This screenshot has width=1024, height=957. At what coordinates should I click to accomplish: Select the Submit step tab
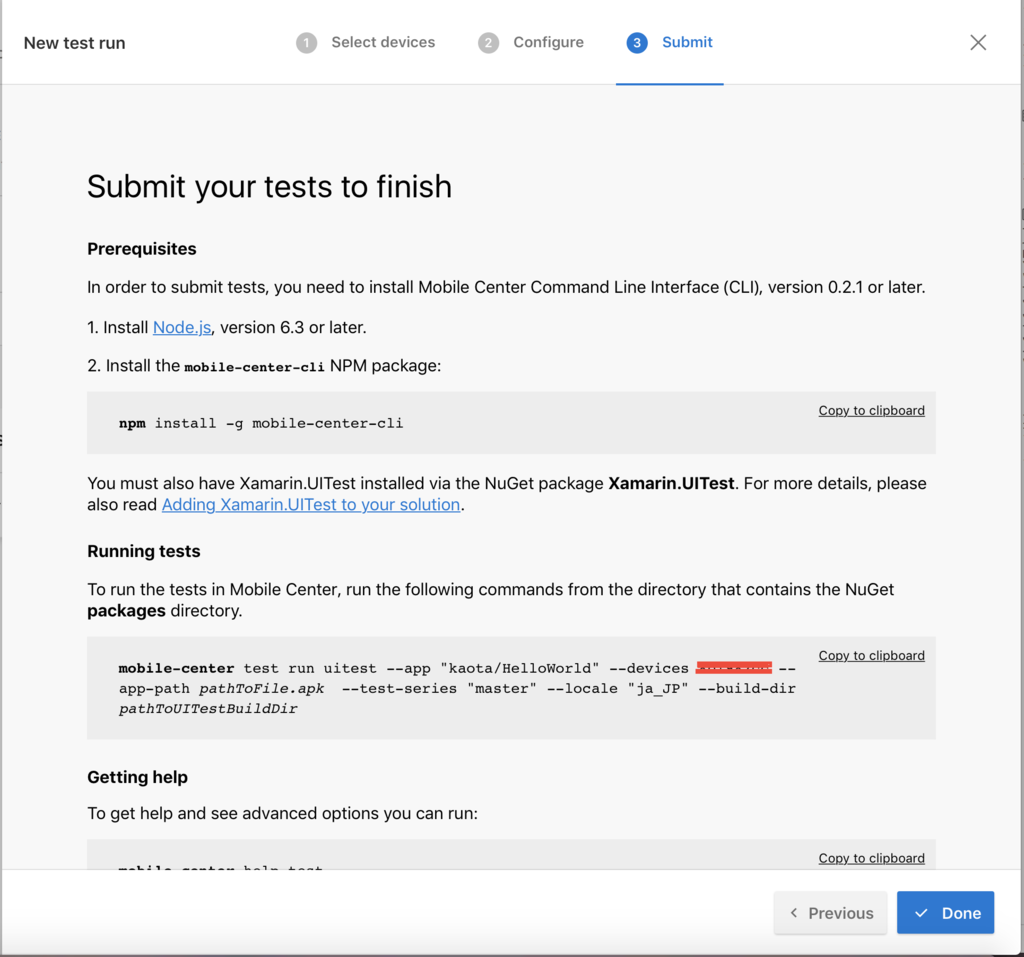click(x=669, y=42)
